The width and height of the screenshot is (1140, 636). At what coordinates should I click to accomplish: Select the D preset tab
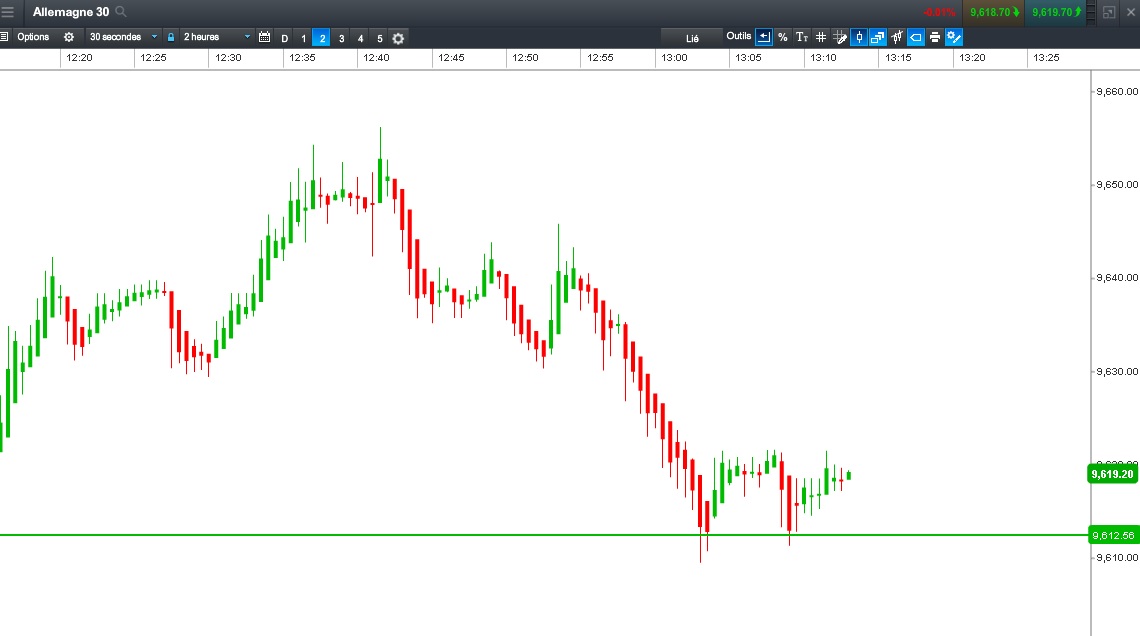(284, 39)
